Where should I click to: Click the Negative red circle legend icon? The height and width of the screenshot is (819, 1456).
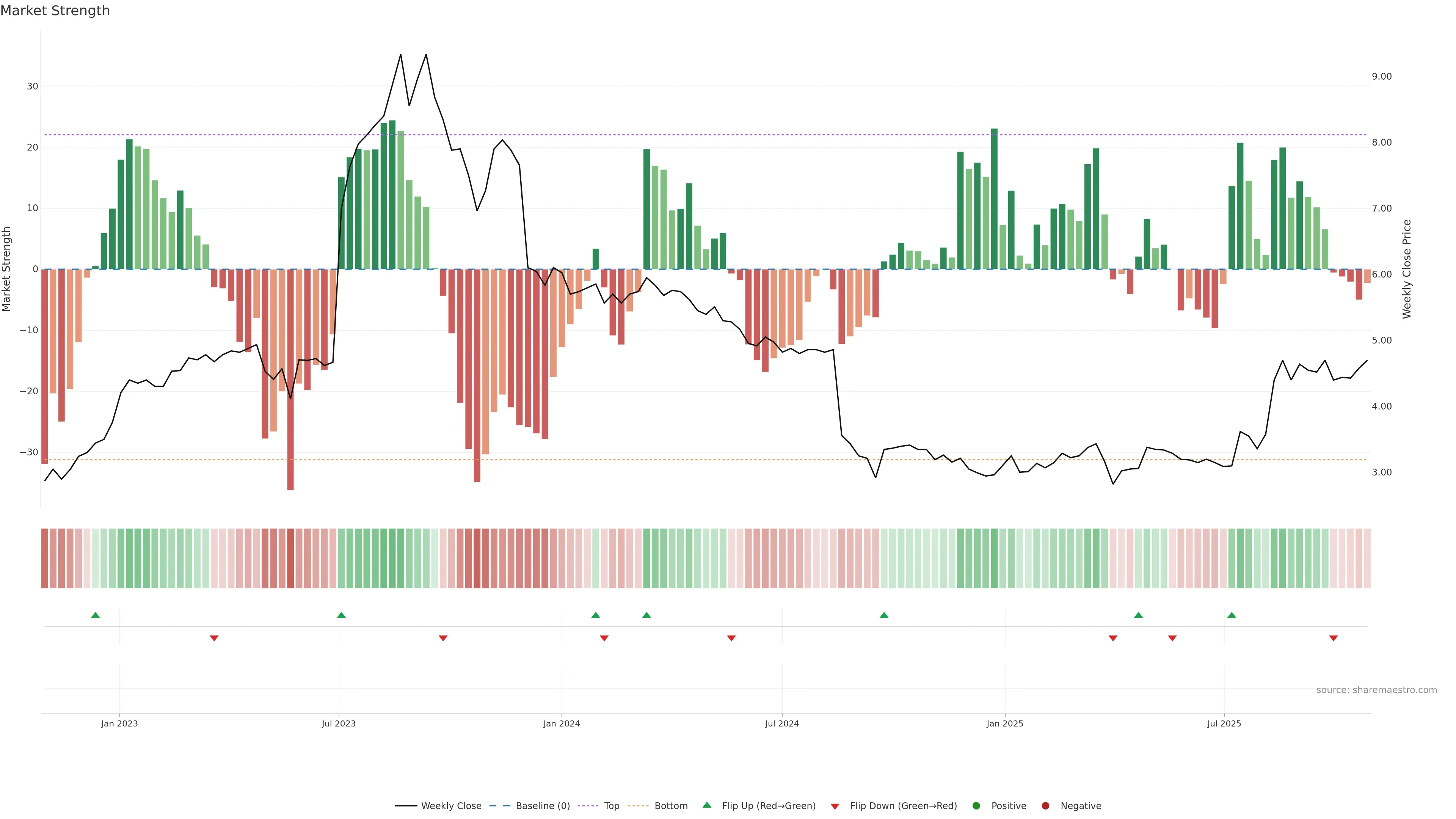tap(1045, 806)
